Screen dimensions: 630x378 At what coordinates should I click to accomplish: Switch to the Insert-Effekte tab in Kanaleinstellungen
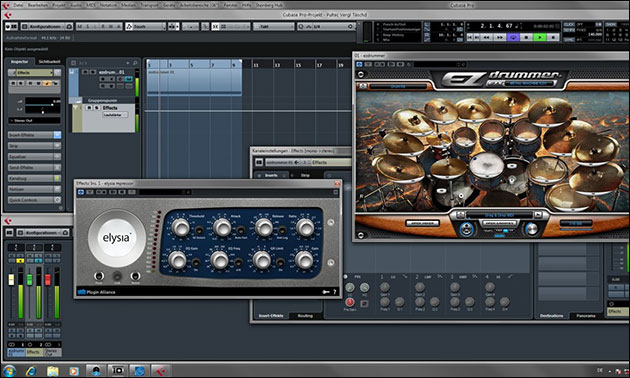[270, 316]
